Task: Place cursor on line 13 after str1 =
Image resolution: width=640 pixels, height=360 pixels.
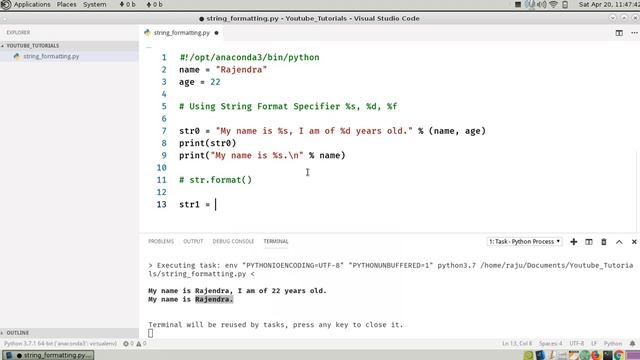Action: 216,204
